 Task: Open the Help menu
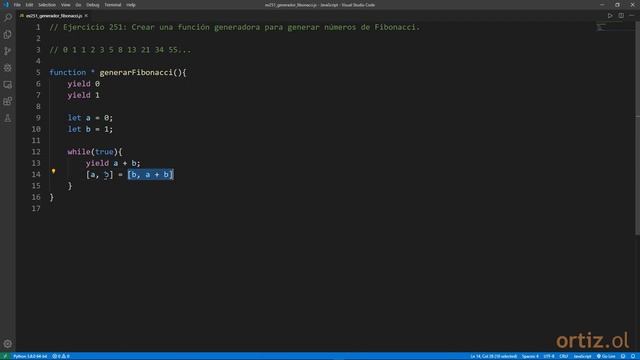(131, 5)
